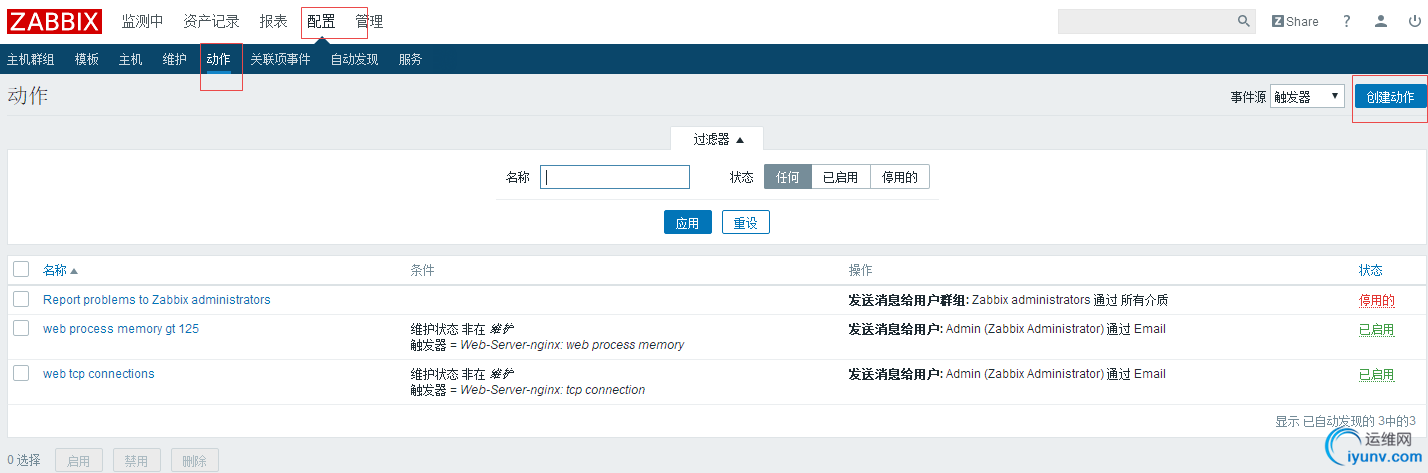Click the 条件 column header
The width and height of the screenshot is (1428, 473).
(x=422, y=270)
